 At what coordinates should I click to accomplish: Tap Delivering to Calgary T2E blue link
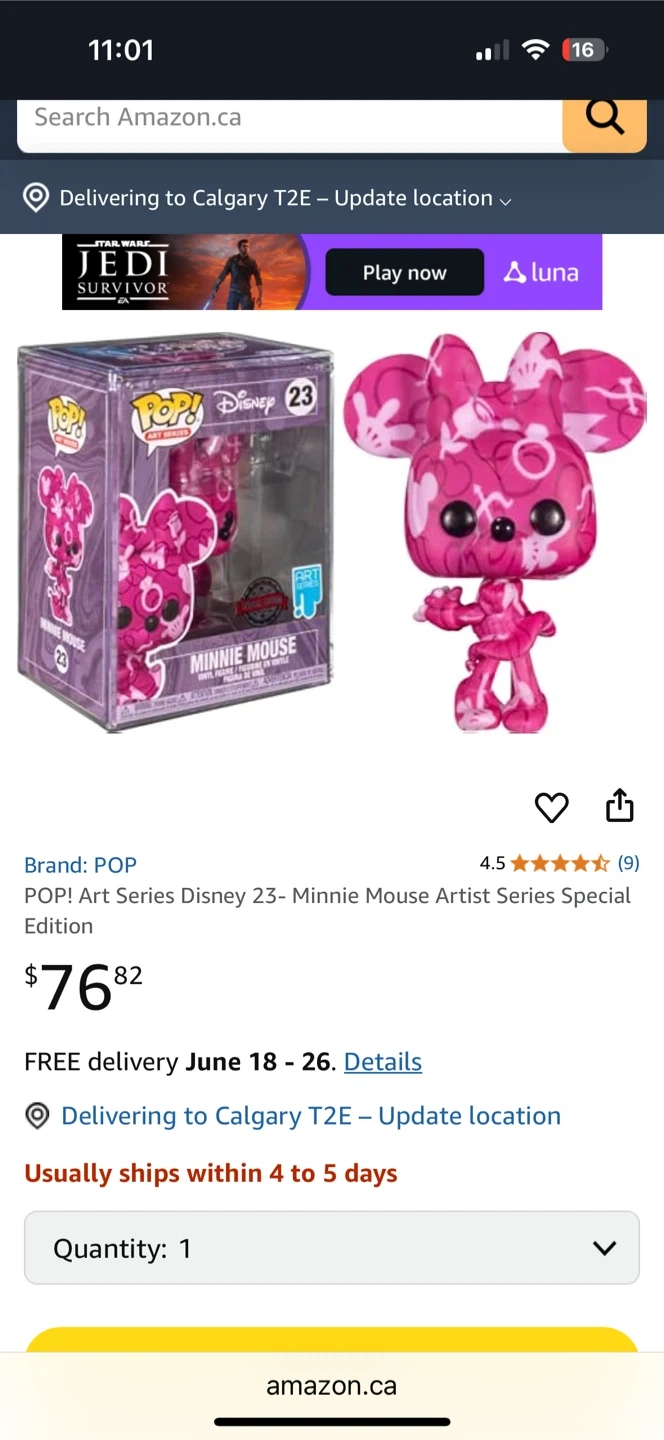click(x=311, y=1116)
